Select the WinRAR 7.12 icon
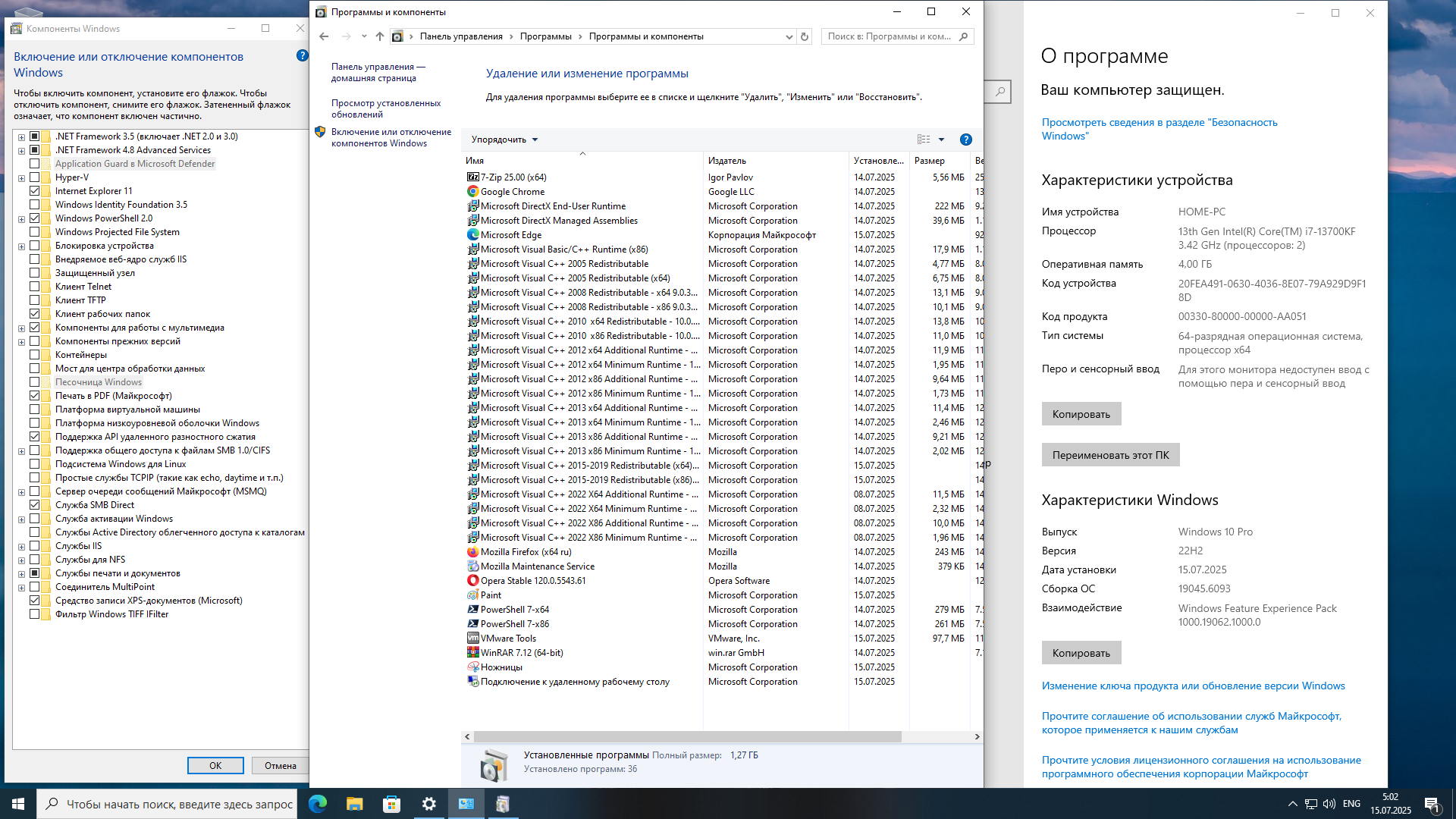The width and height of the screenshot is (1456, 819). tap(473, 653)
